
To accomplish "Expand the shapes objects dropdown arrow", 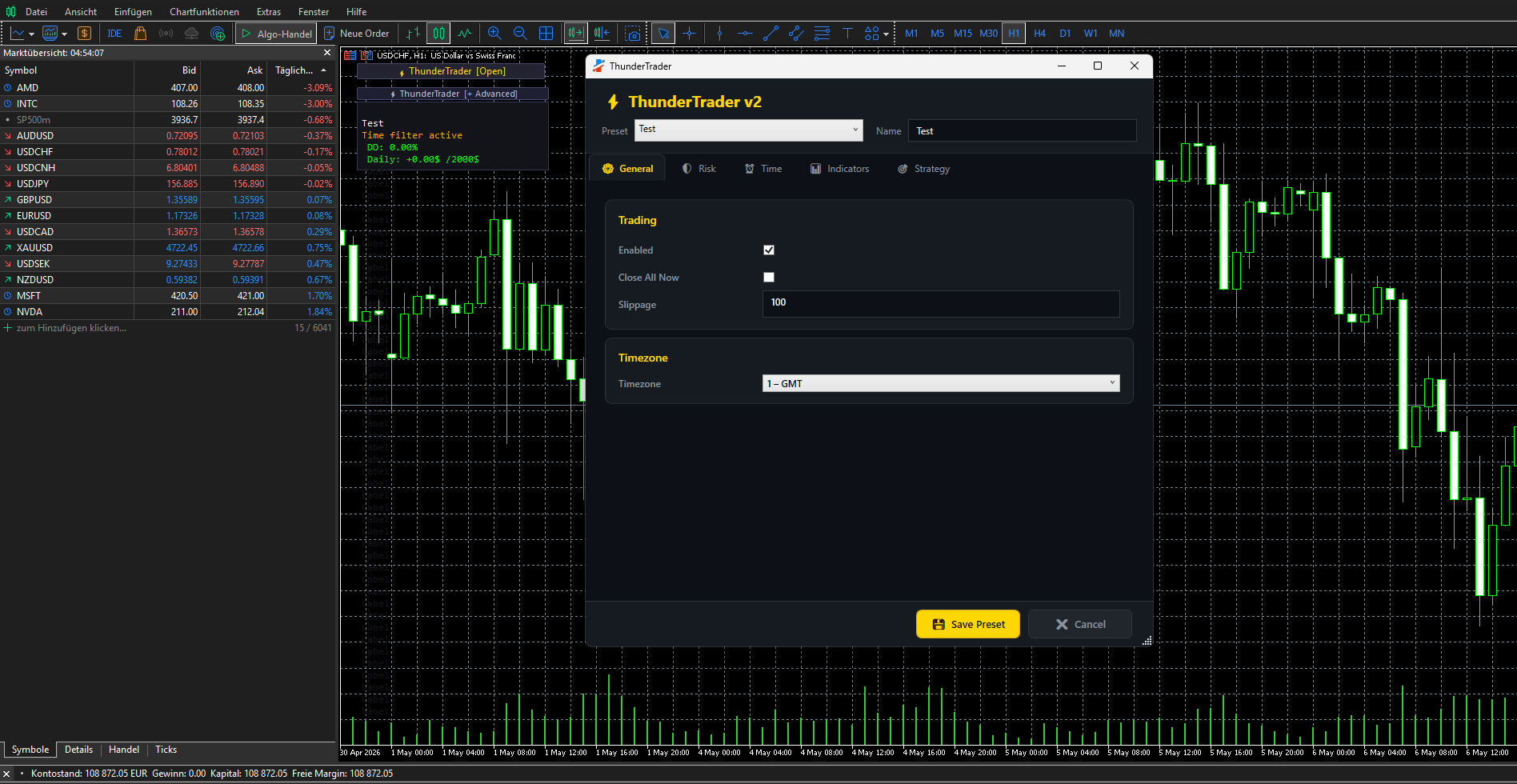I will pyautogui.click(x=887, y=34).
